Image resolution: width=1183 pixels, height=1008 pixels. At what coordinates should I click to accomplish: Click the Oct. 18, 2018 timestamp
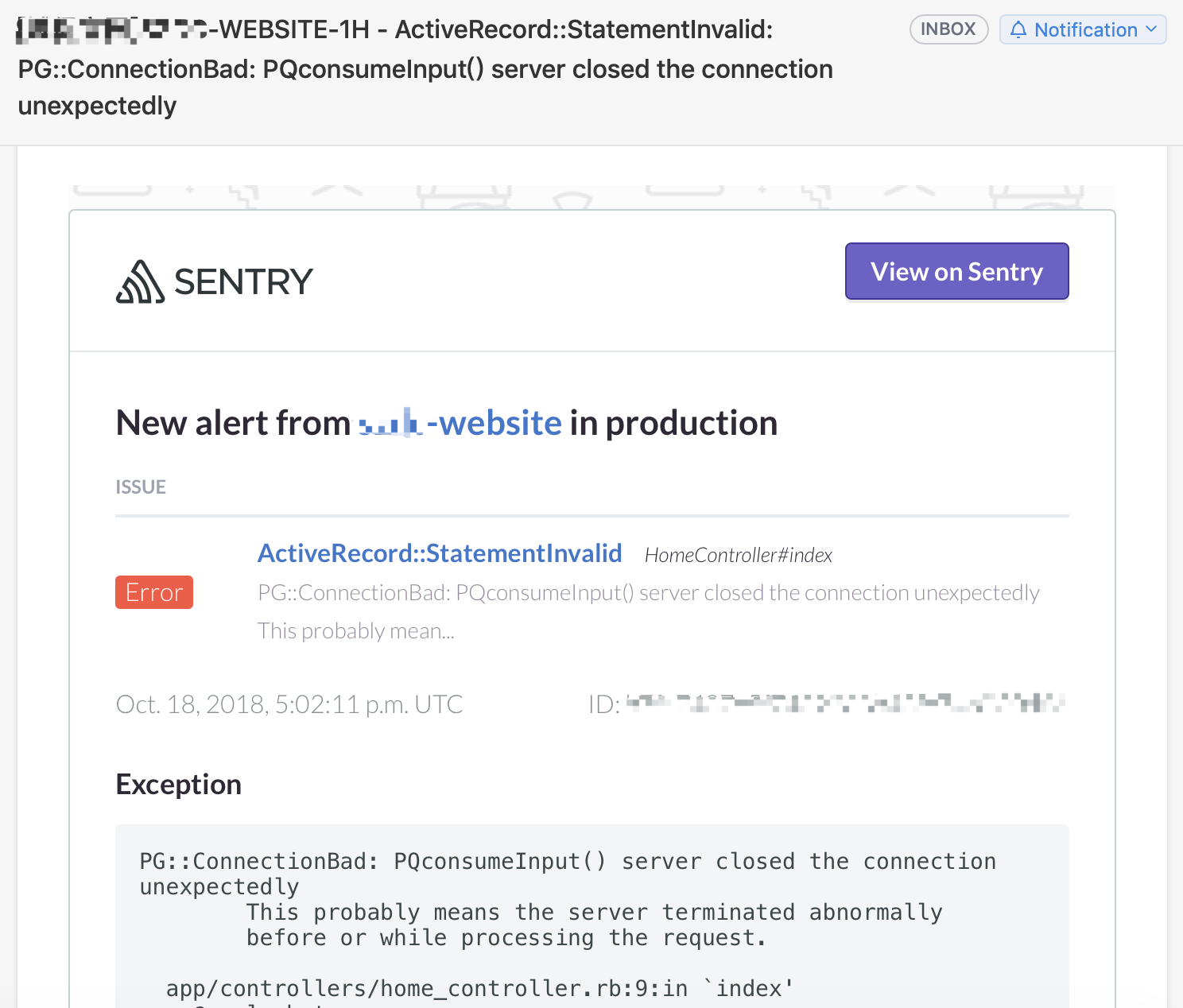coord(289,704)
